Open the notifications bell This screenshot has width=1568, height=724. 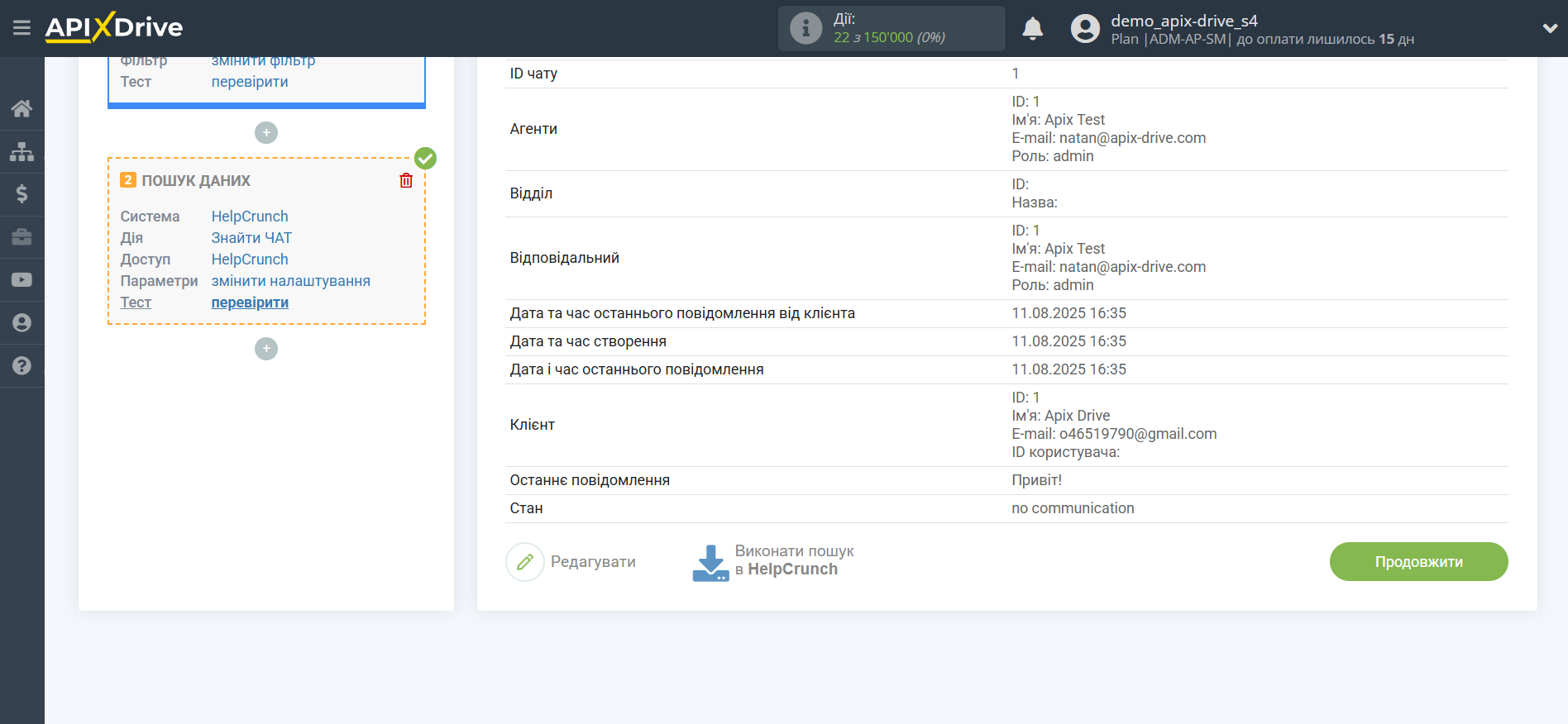coord(1033,28)
